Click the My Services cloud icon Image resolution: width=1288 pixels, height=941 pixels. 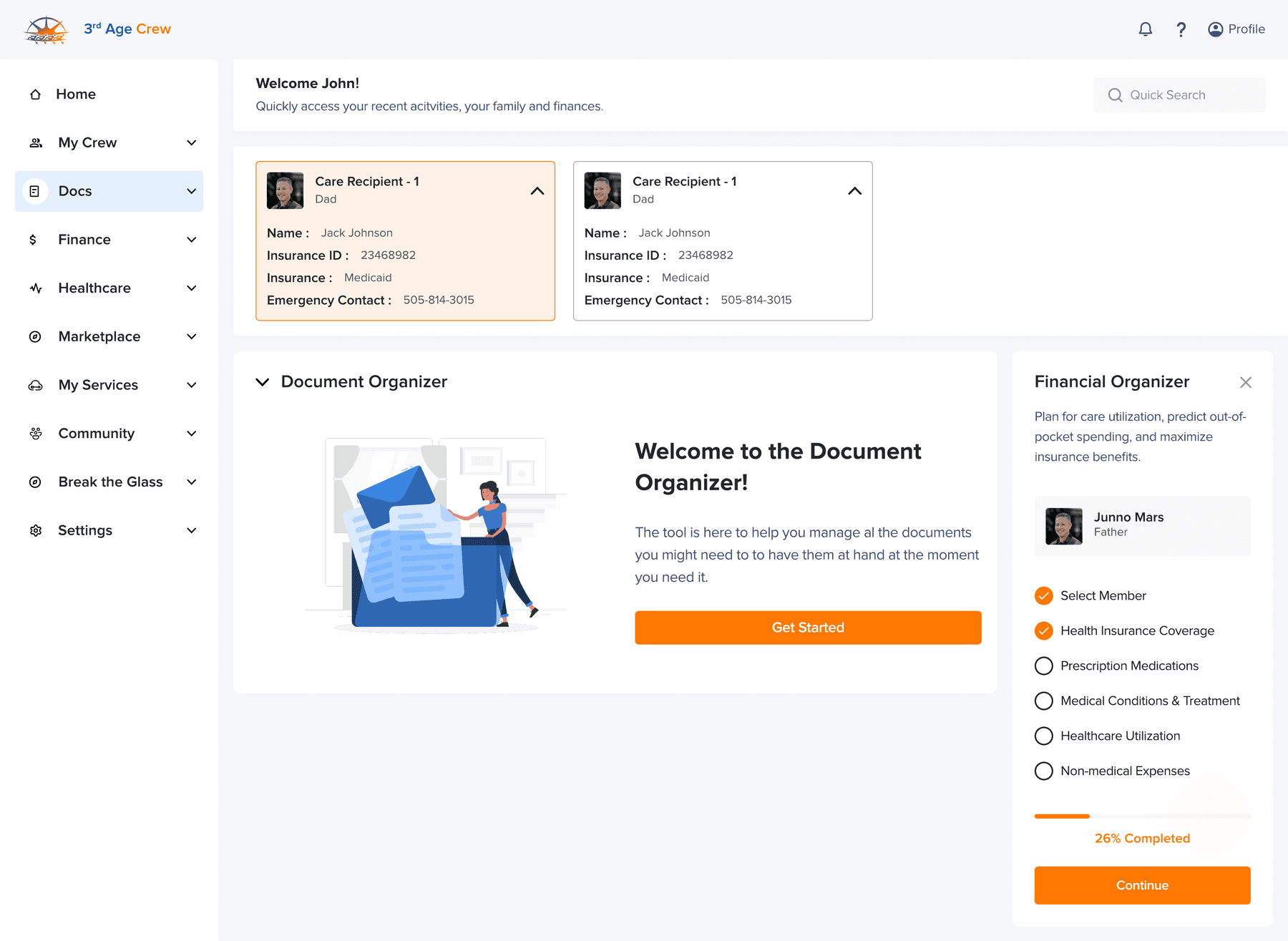click(x=36, y=385)
